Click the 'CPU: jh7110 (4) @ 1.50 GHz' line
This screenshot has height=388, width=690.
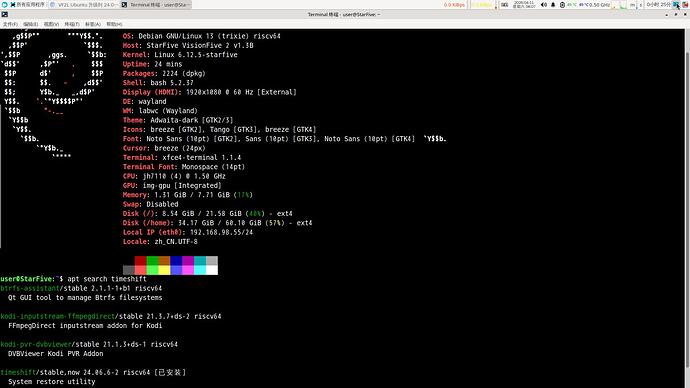click(174, 176)
